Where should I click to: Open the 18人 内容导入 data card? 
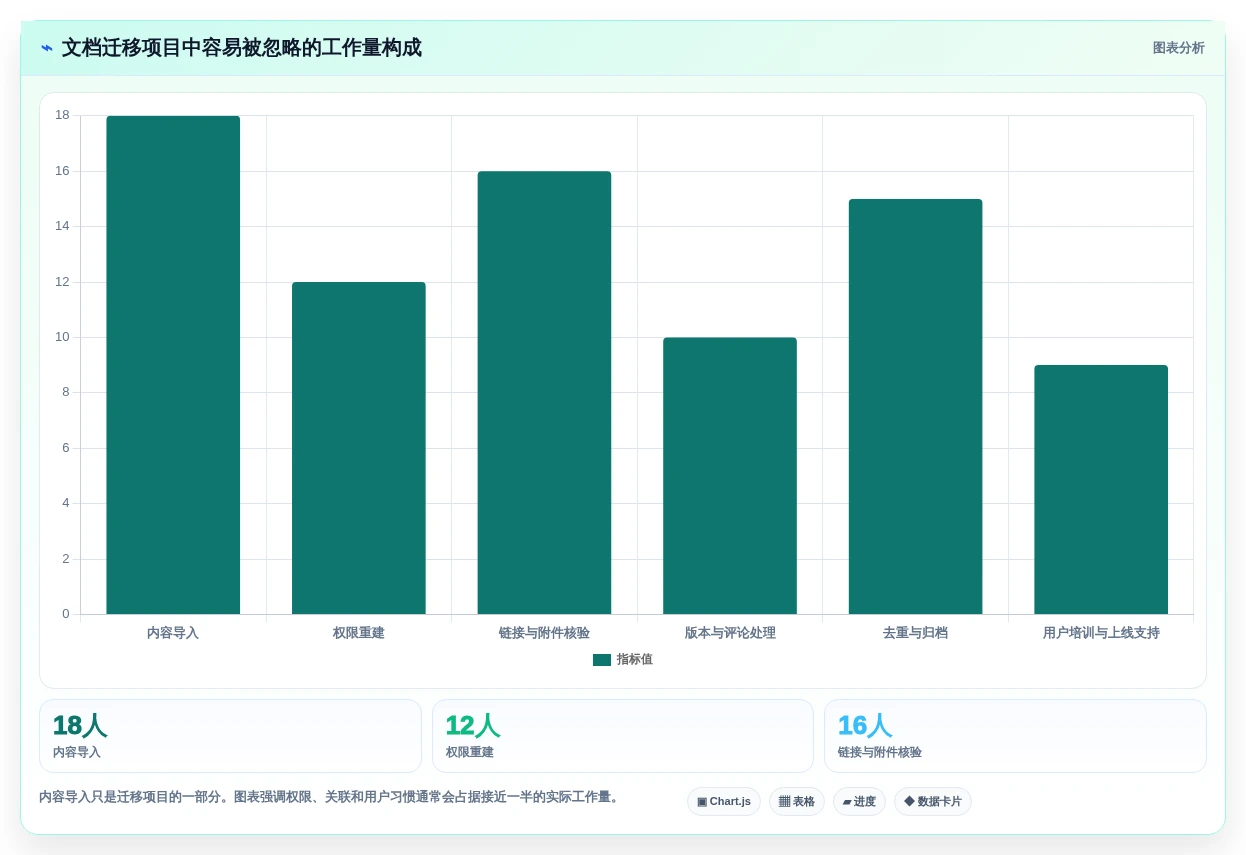[x=230, y=736]
